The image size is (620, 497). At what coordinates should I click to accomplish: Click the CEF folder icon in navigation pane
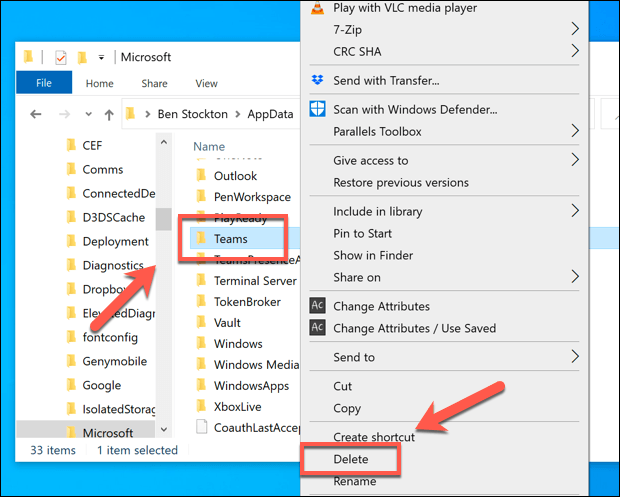pos(71,145)
